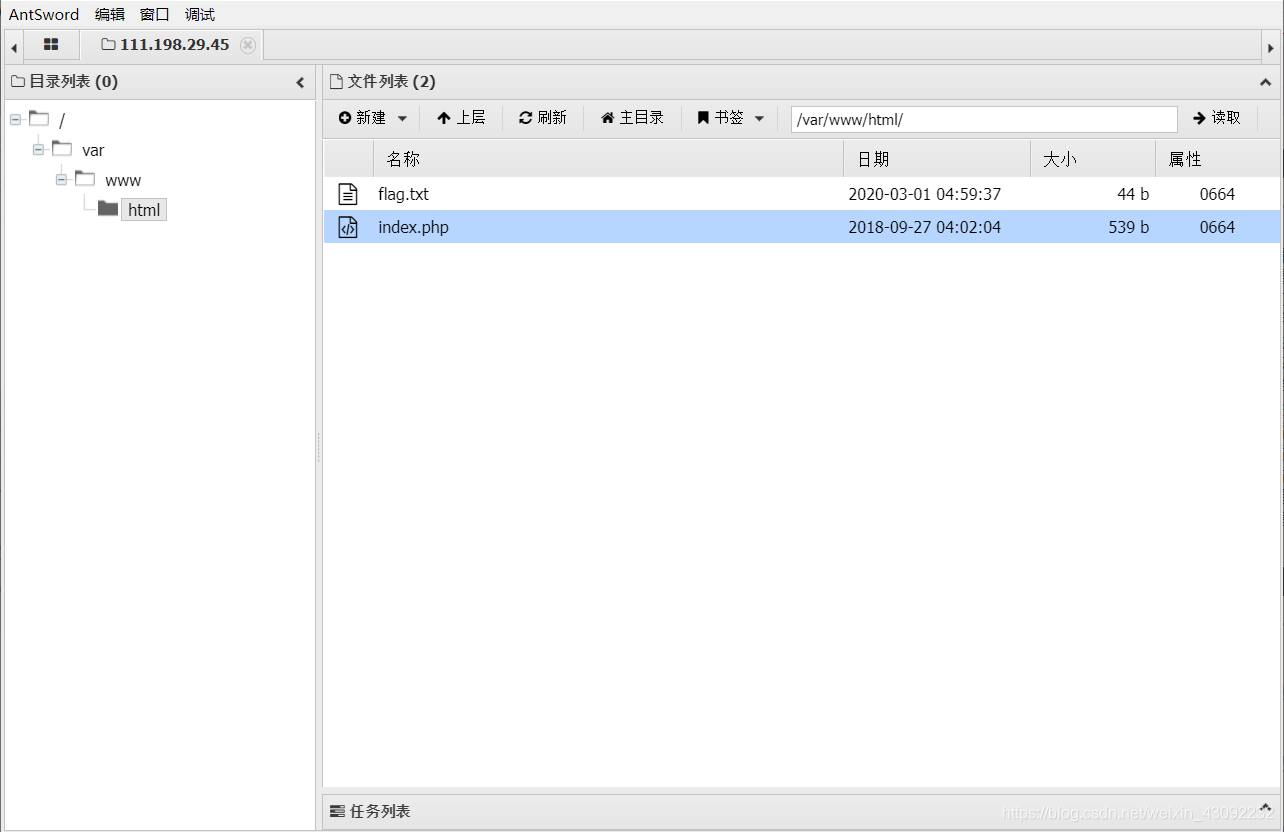Select the 111.198.29.45 tab
Viewport: 1284px width, 832px height.
(x=174, y=45)
